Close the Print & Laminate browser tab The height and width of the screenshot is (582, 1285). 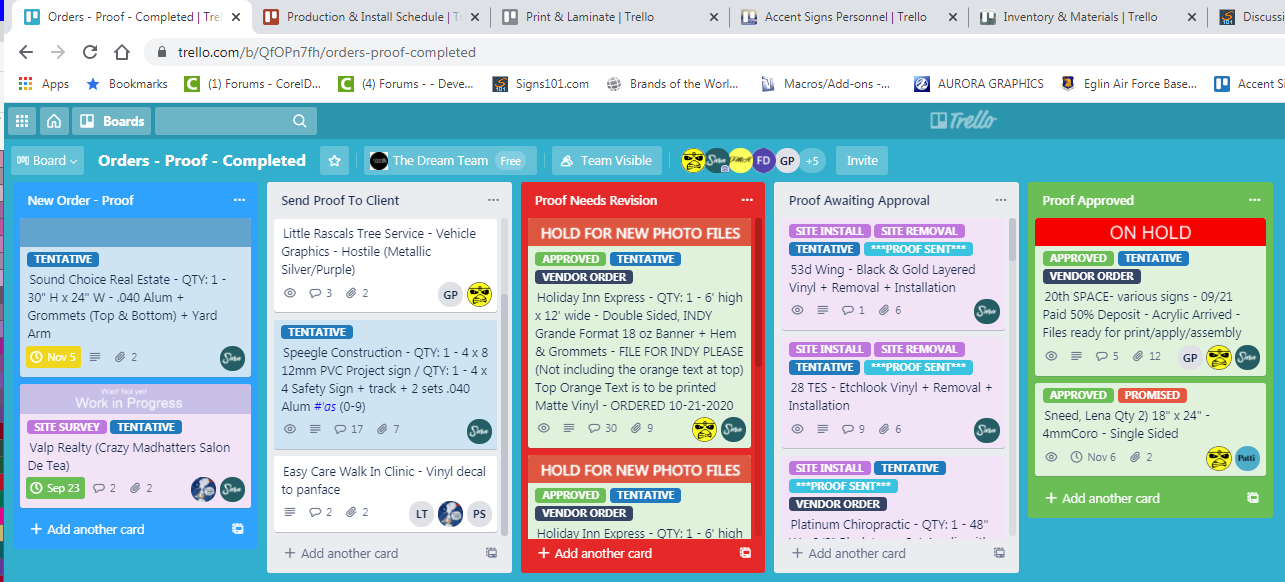(713, 17)
